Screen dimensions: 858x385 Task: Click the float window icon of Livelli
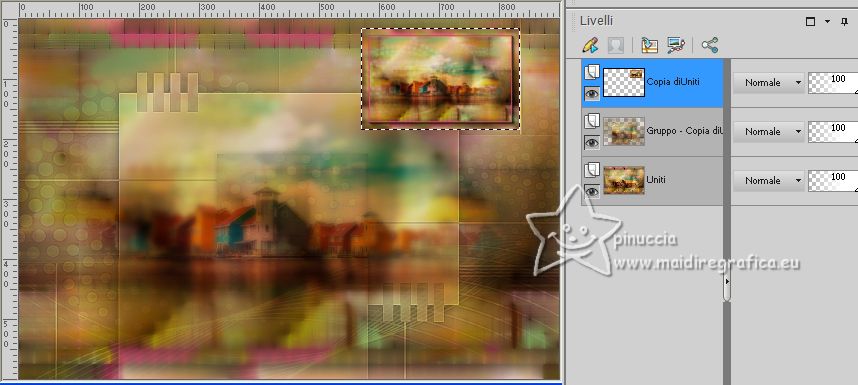(x=810, y=22)
